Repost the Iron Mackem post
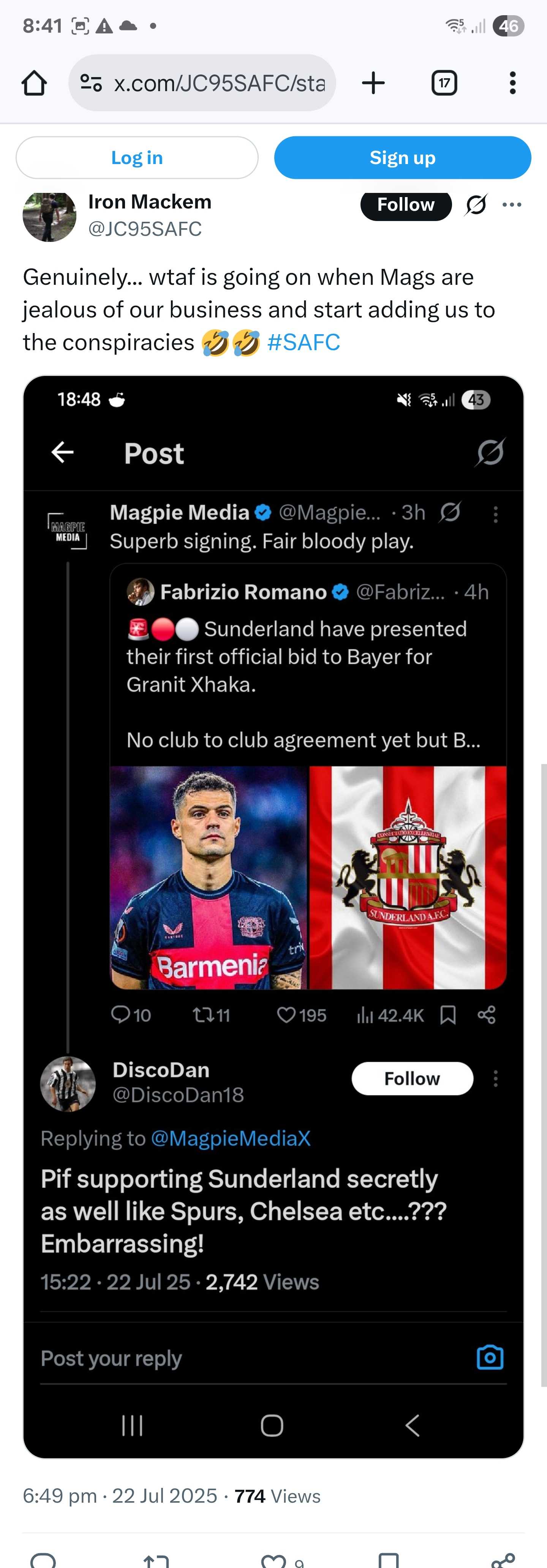 [x=156, y=1561]
